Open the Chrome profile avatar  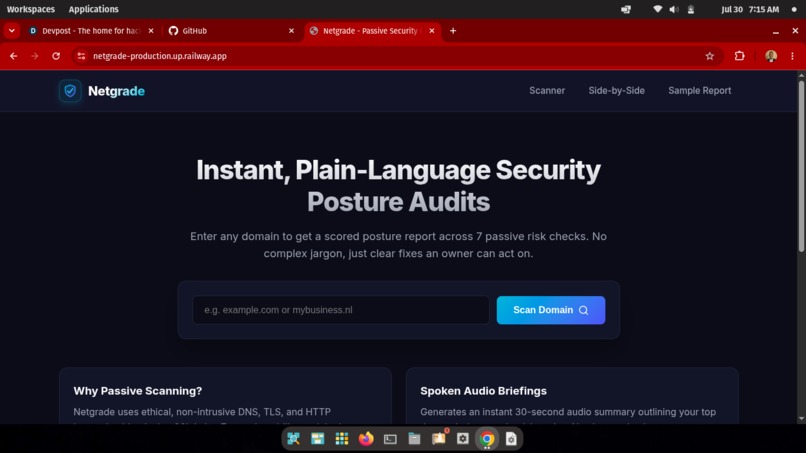pyautogui.click(x=771, y=56)
